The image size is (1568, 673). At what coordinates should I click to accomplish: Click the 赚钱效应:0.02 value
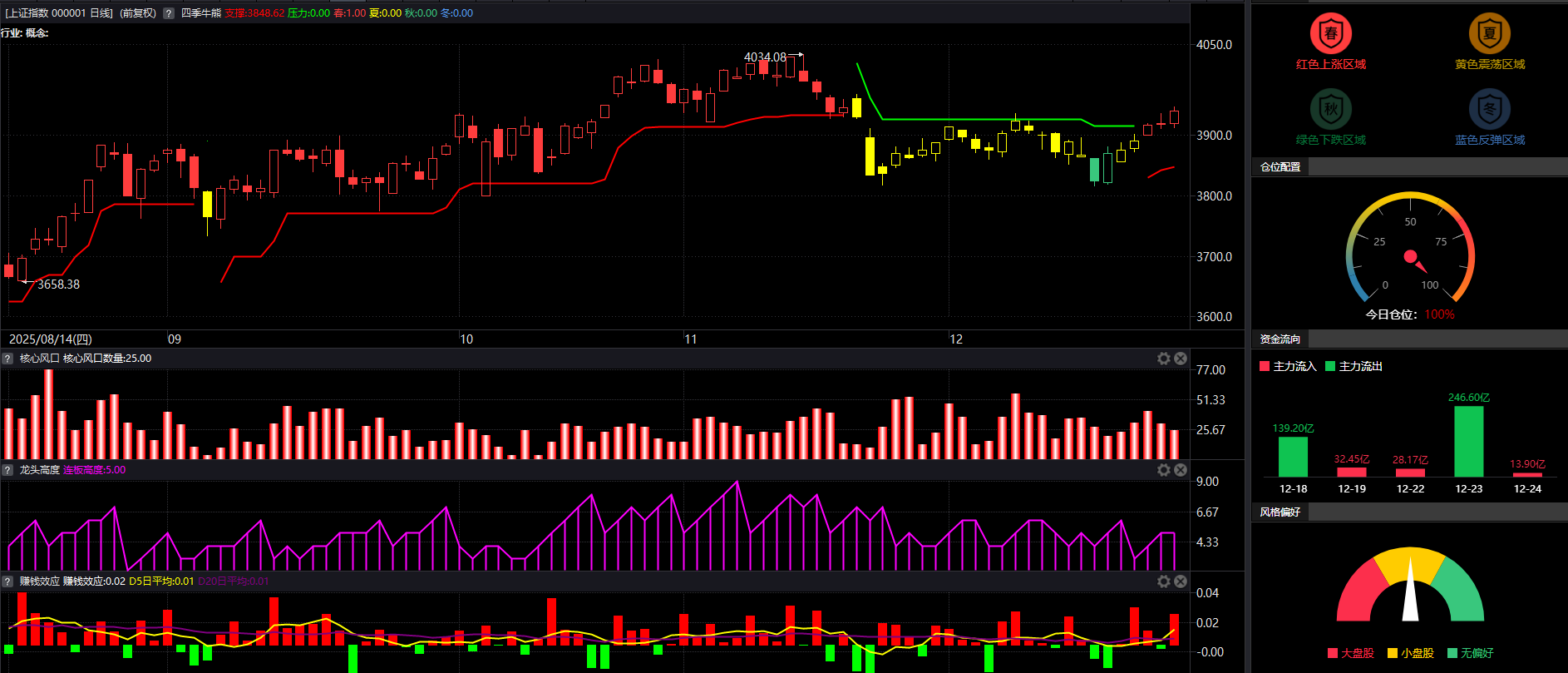click(x=95, y=581)
